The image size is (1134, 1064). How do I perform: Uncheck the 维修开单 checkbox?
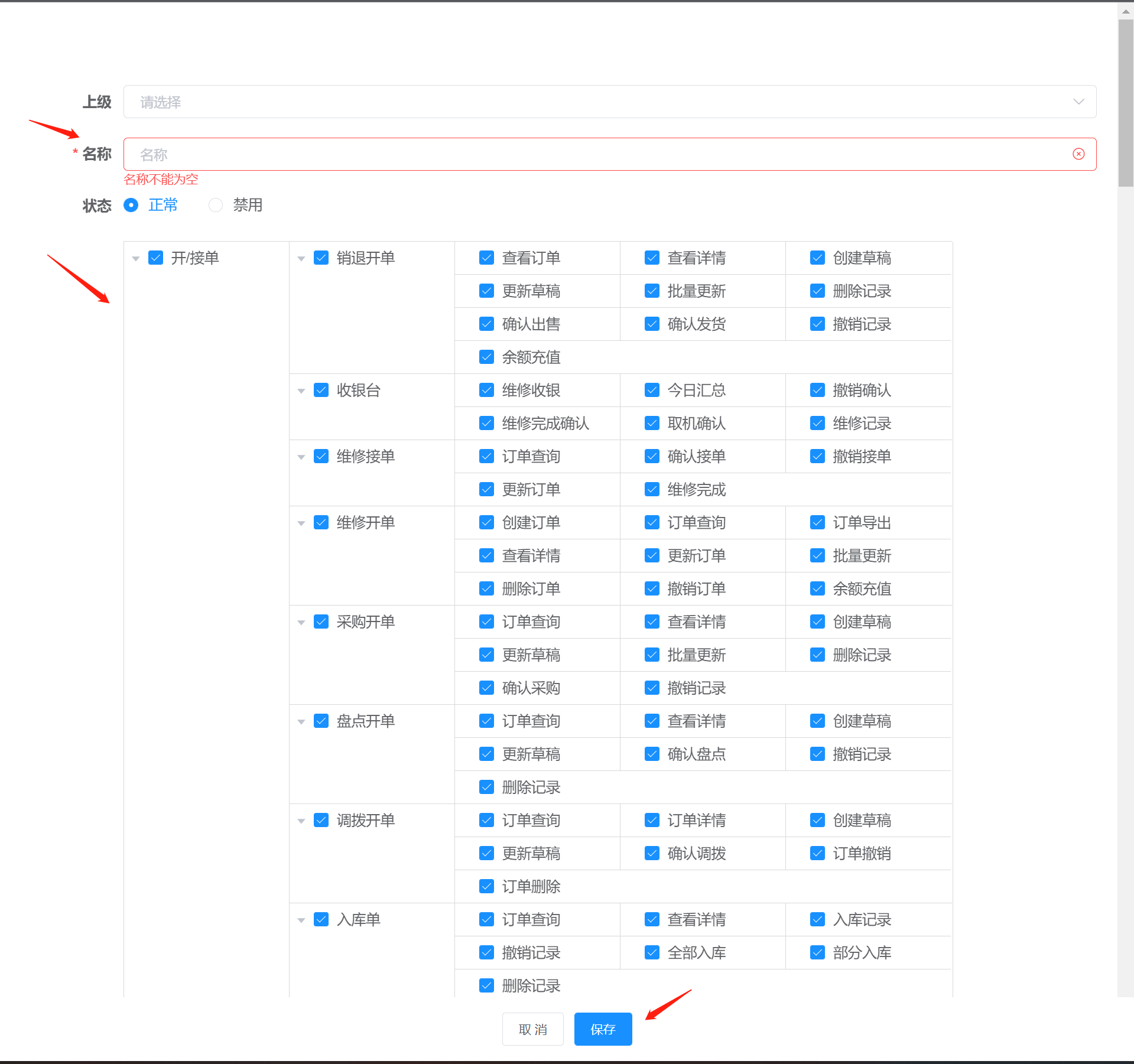[321, 522]
